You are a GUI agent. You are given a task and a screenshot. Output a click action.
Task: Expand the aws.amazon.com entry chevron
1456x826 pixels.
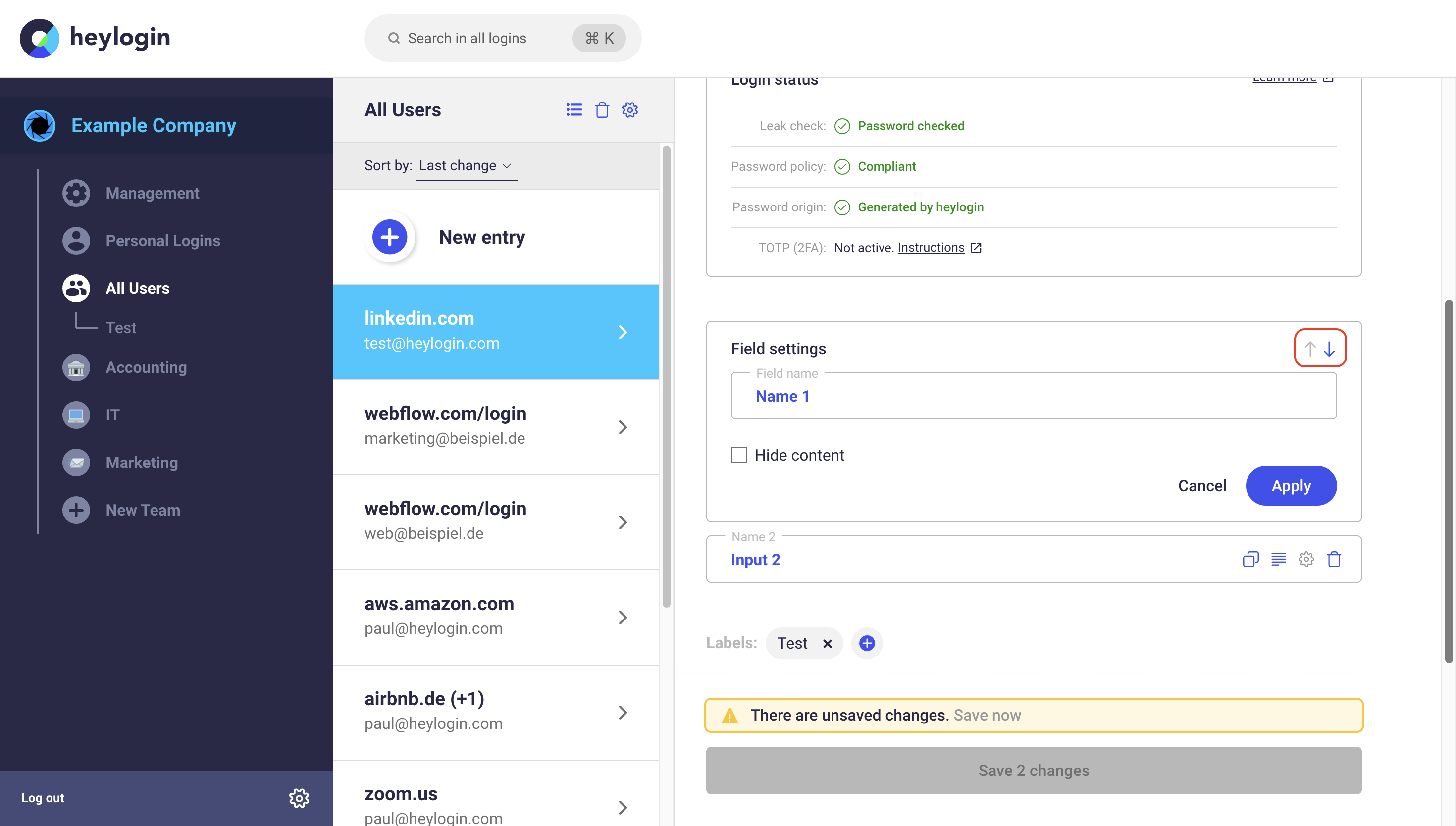point(622,617)
